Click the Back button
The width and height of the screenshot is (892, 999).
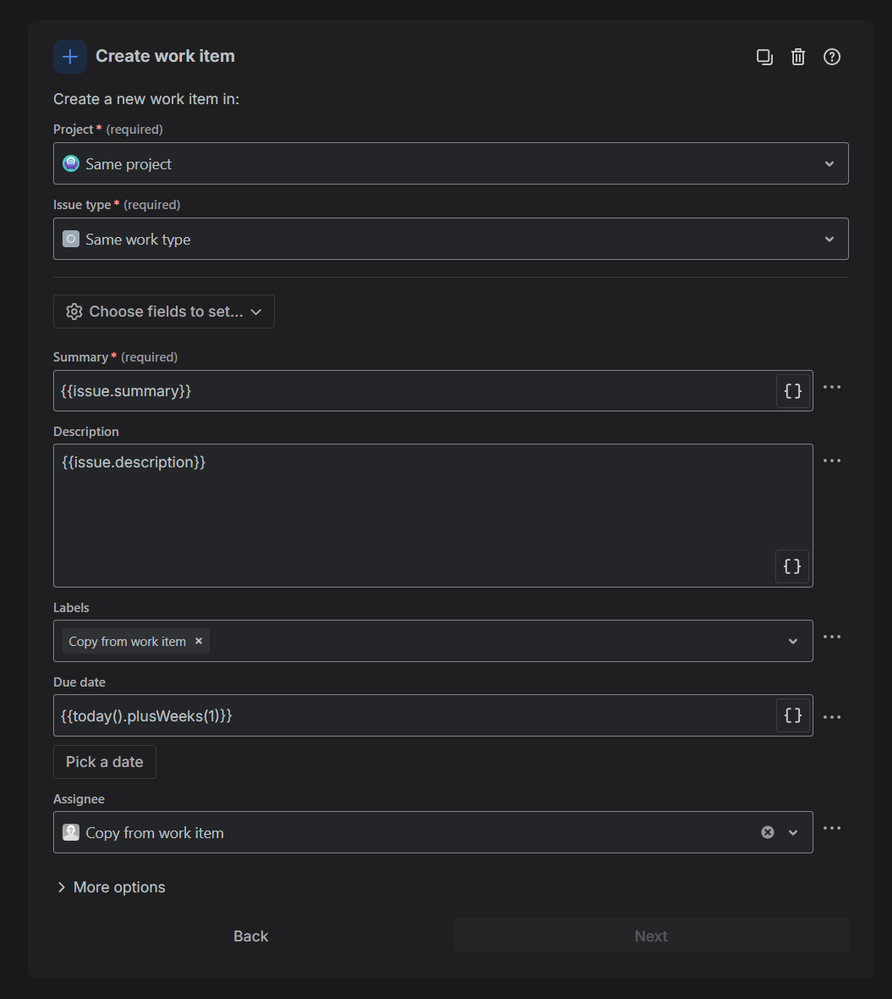250,936
